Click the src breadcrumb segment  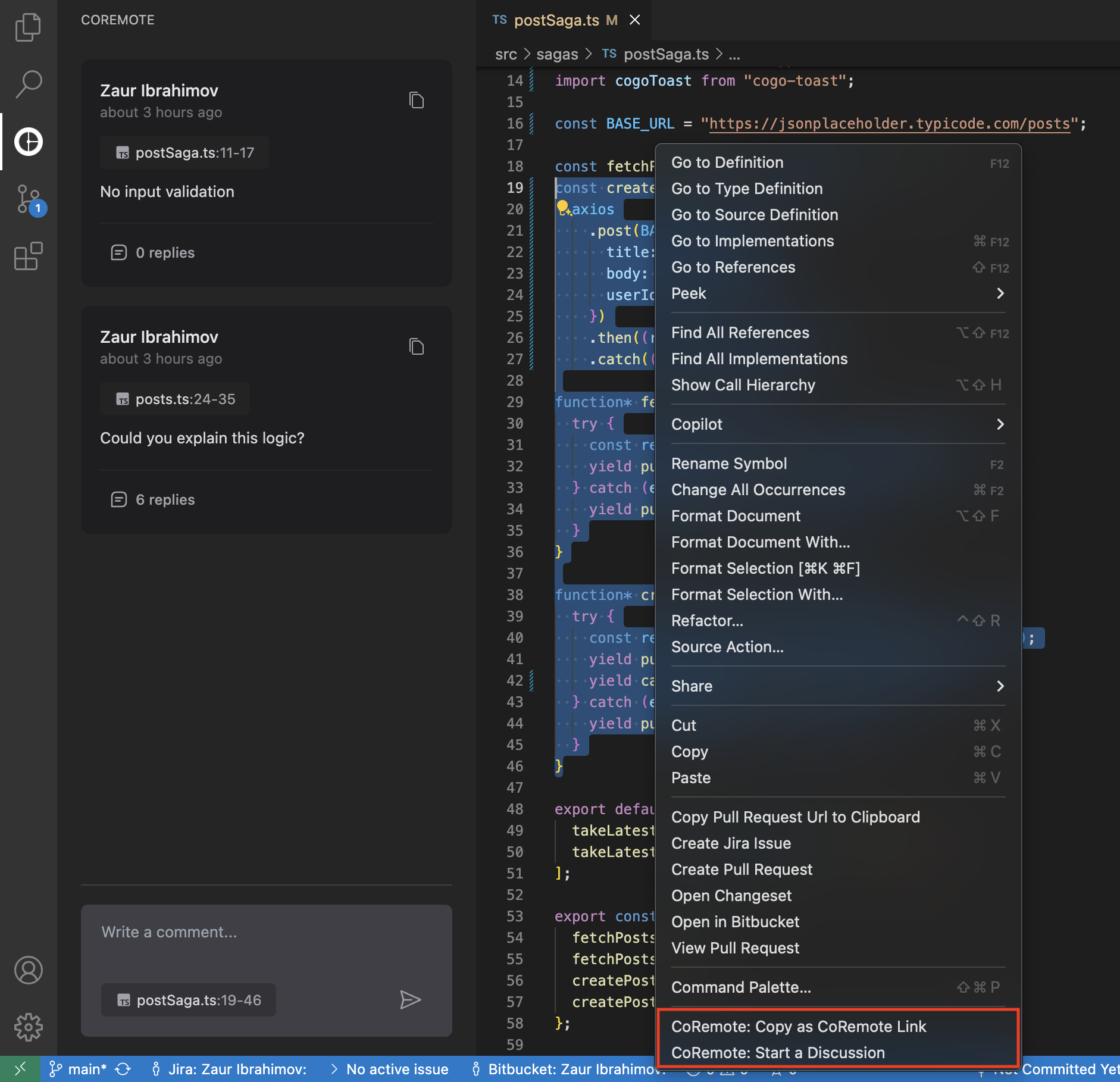point(506,54)
